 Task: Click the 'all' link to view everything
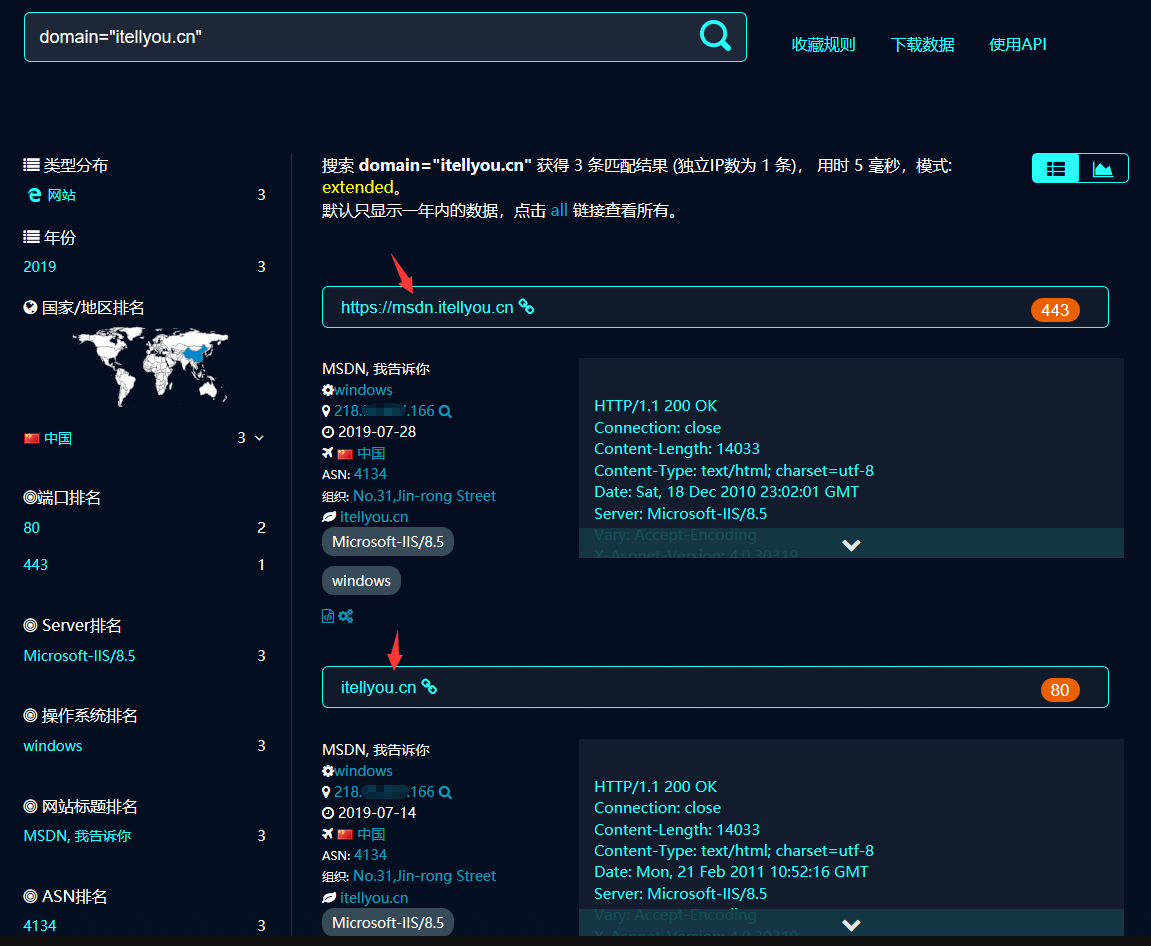click(559, 211)
